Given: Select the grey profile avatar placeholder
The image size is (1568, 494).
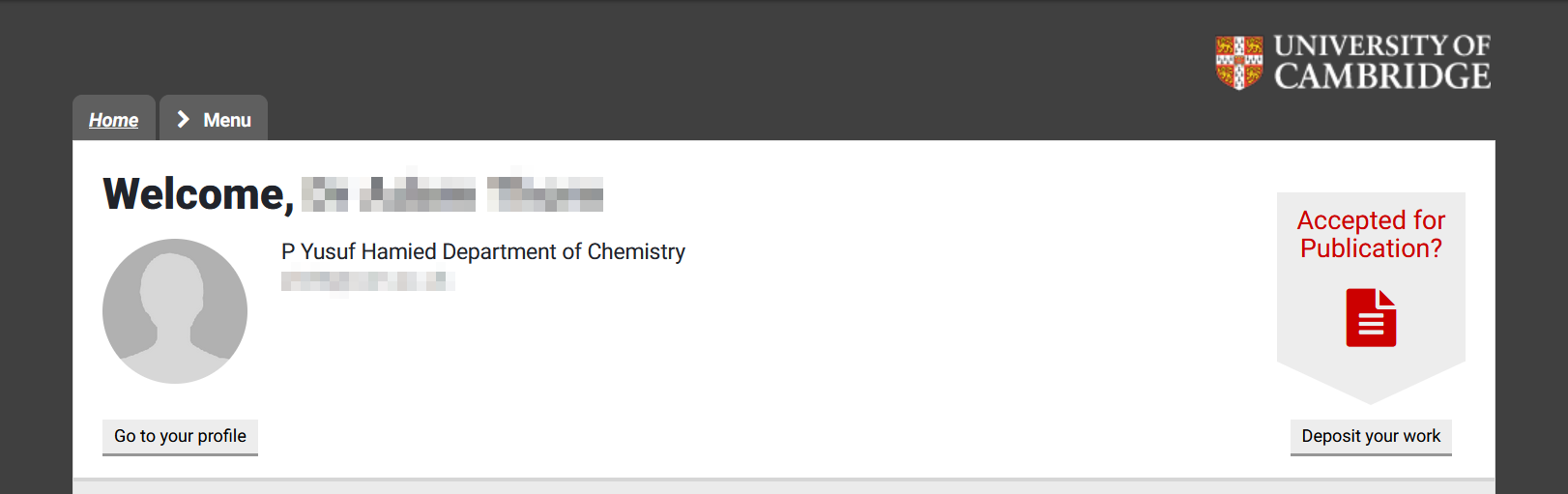Looking at the screenshot, I should pyautogui.click(x=175, y=311).
